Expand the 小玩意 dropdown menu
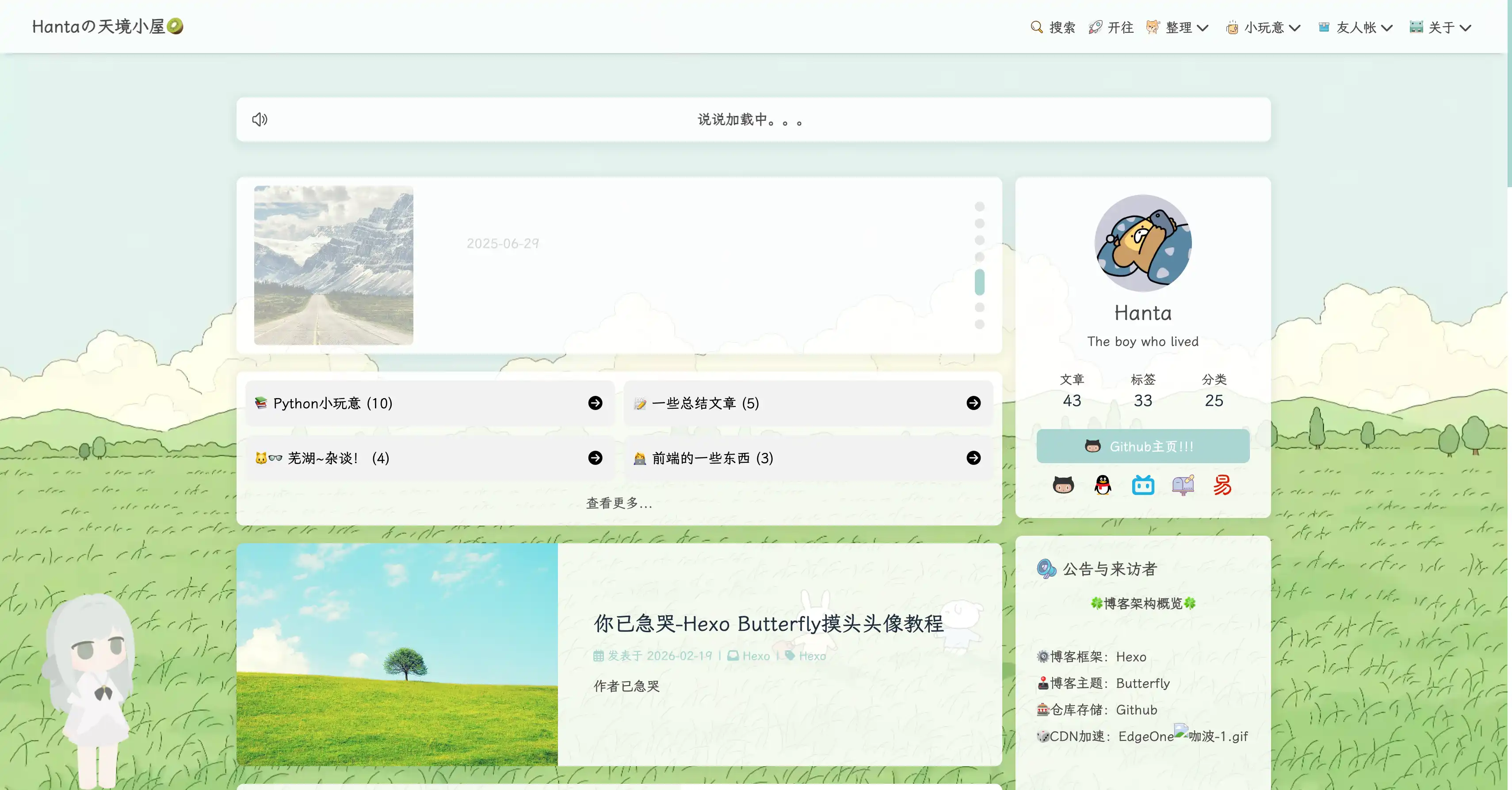This screenshot has width=1512, height=790. 1263,27
